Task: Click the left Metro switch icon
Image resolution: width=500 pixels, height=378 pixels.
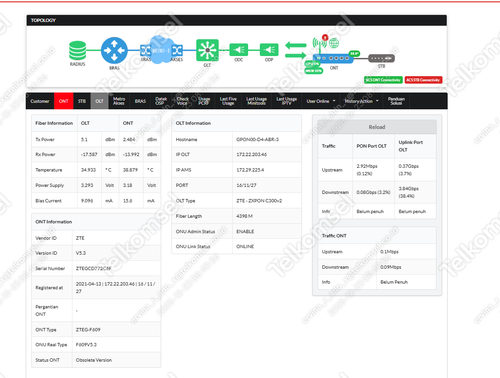Action: click(x=145, y=50)
